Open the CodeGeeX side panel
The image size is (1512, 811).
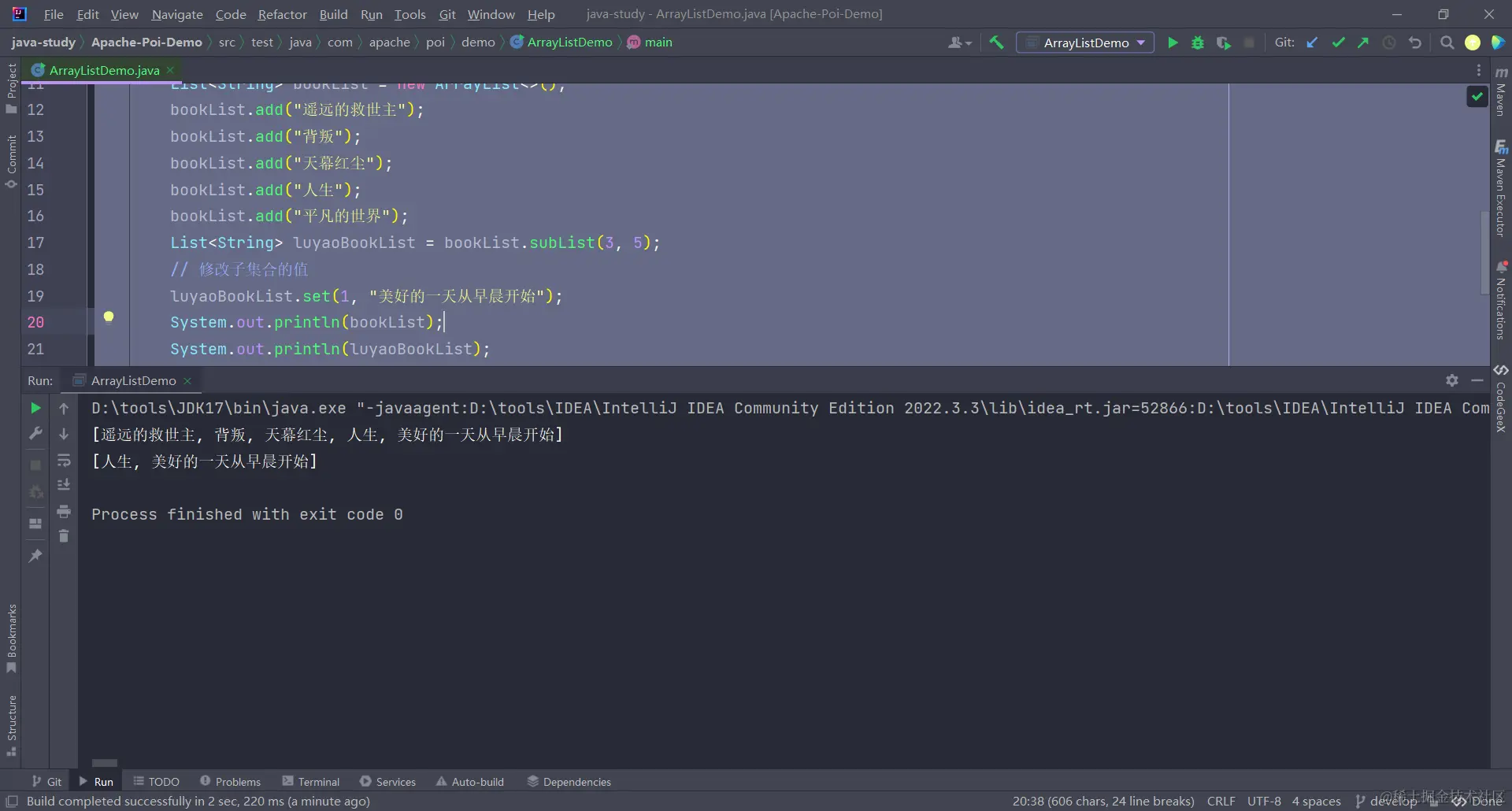tap(1501, 398)
